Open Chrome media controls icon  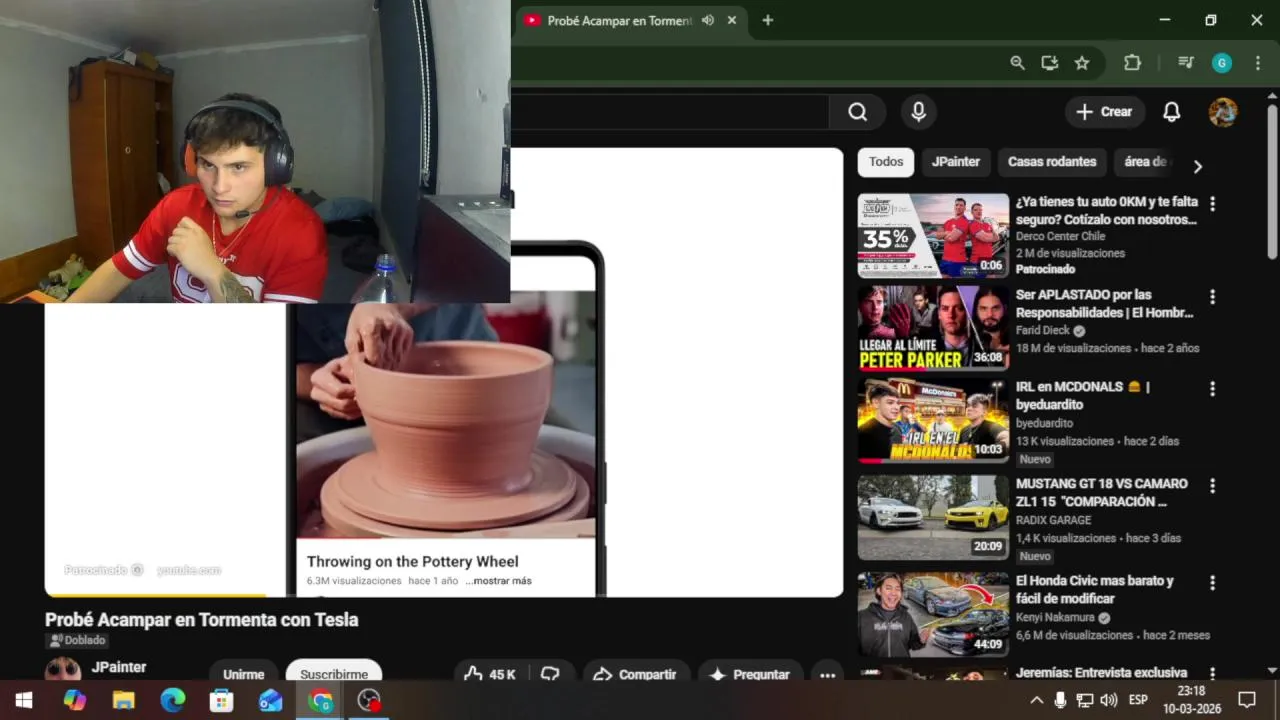[1186, 63]
